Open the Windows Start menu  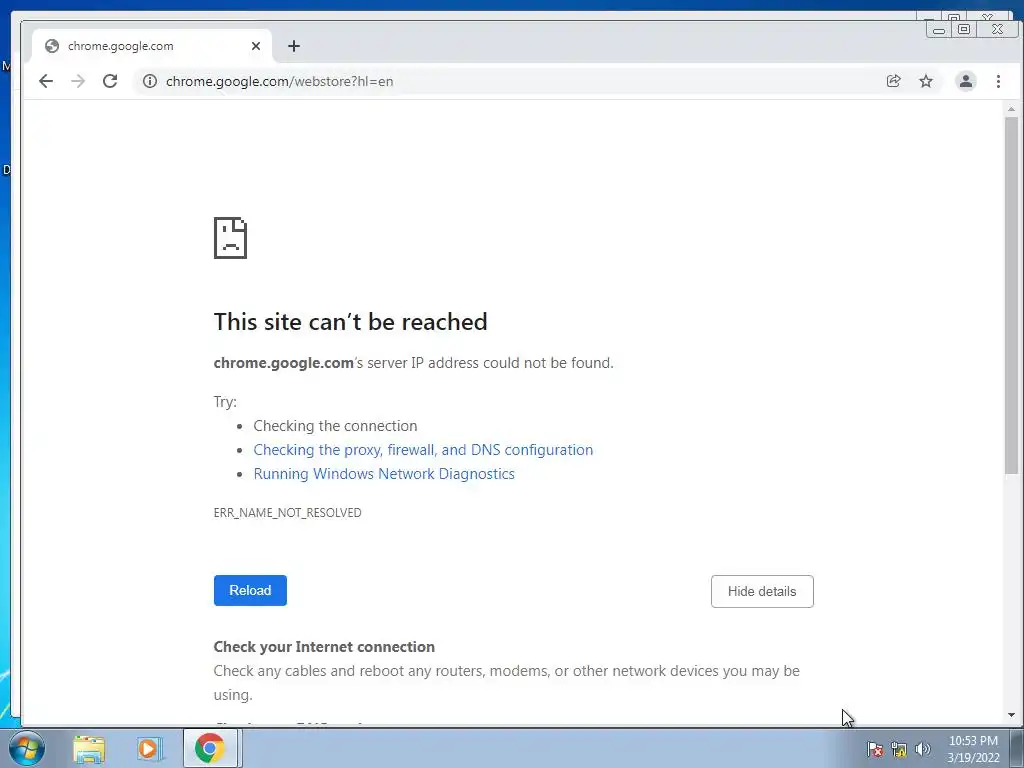(27, 748)
